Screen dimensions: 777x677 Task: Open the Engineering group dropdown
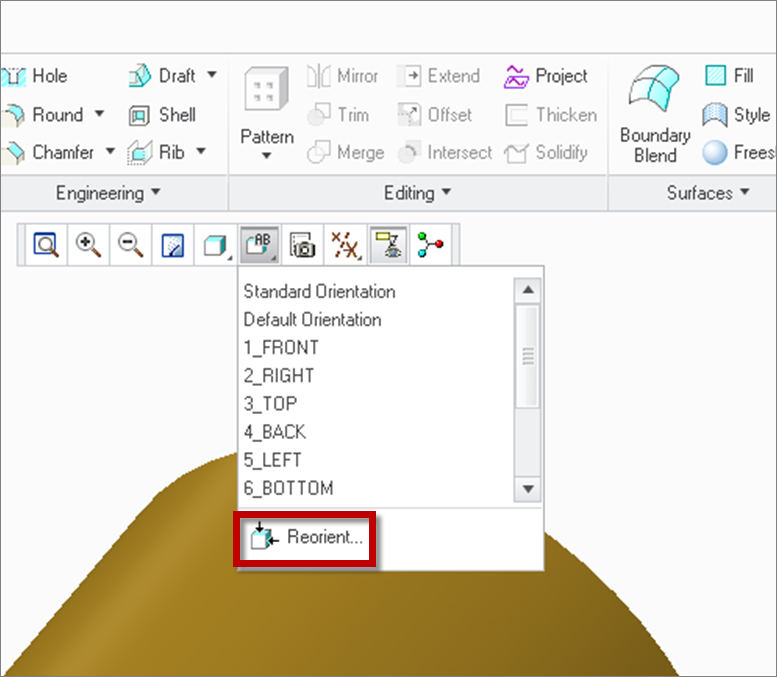[108, 193]
